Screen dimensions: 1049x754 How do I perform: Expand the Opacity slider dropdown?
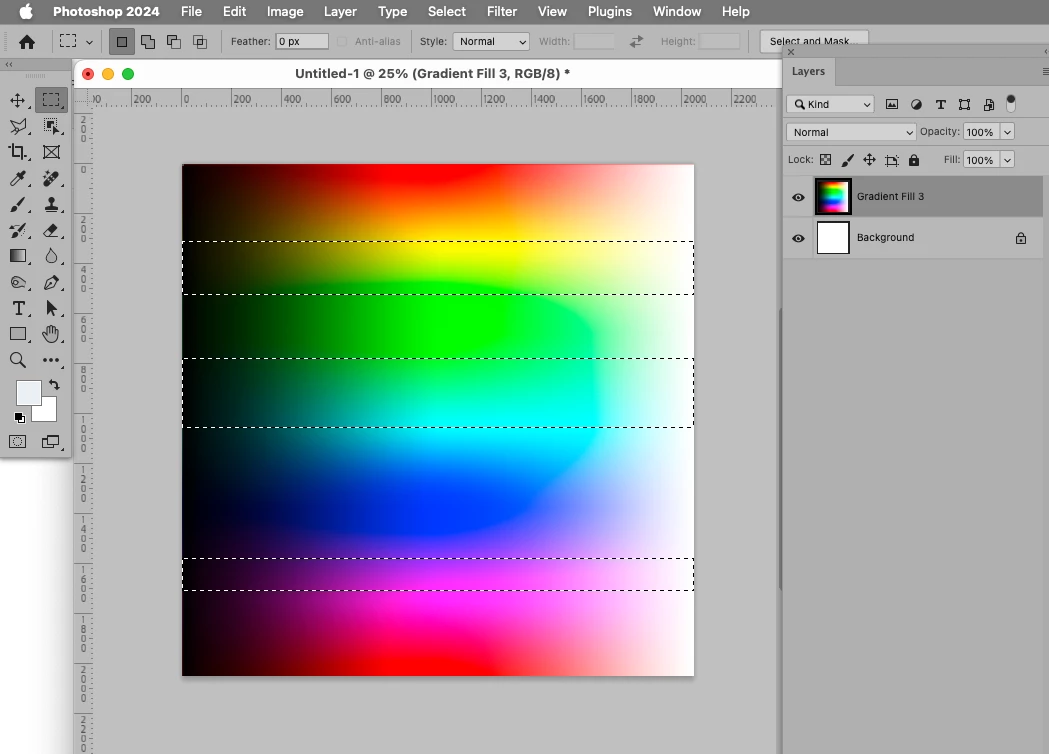(1007, 132)
